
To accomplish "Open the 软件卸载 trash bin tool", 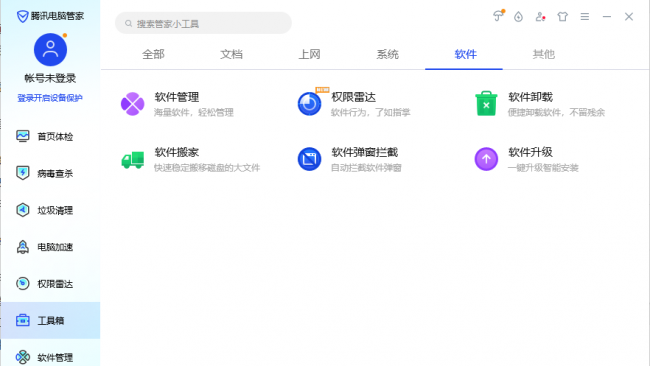I will [x=486, y=104].
